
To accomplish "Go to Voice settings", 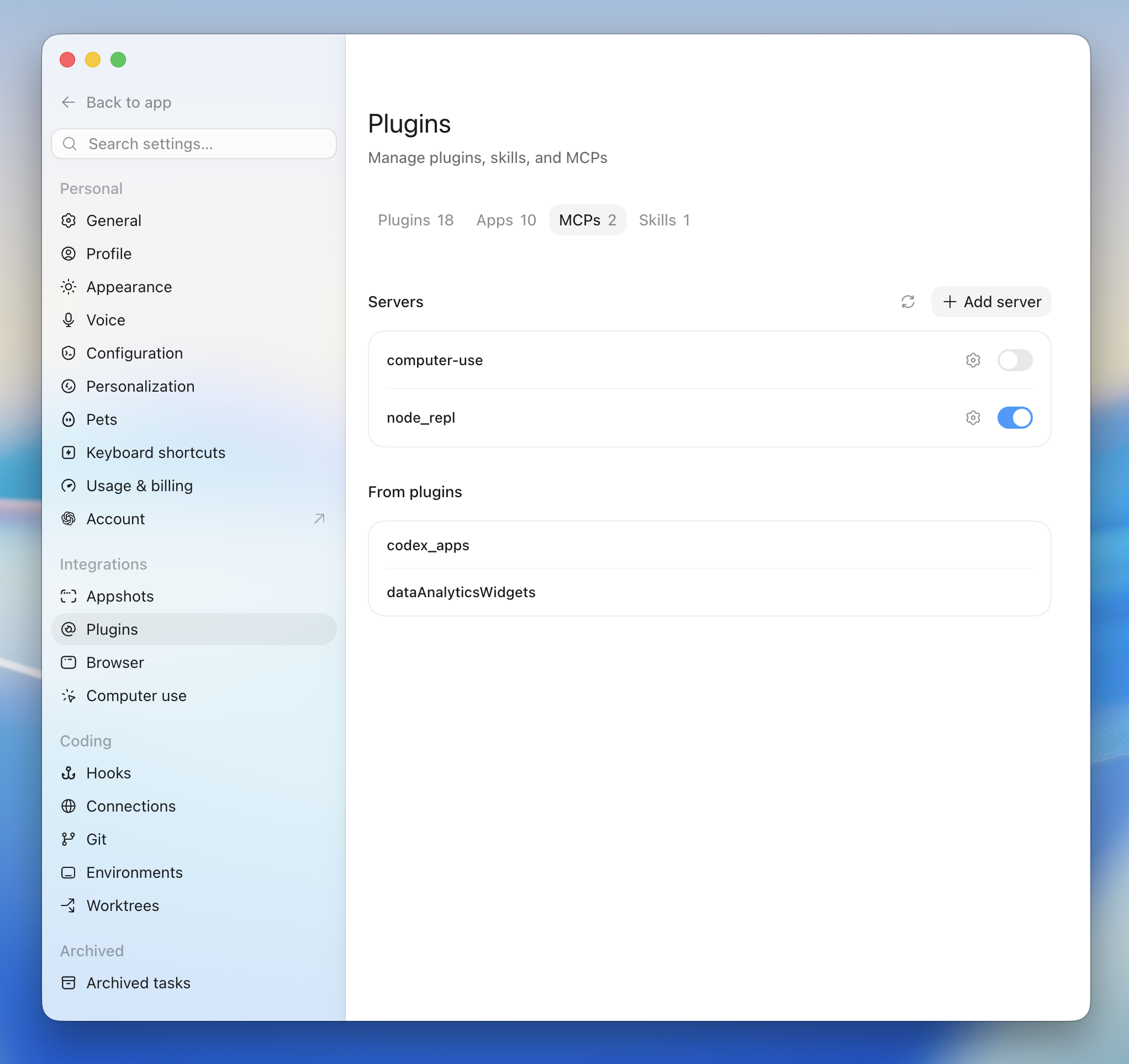I will pyautogui.click(x=194, y=320).
